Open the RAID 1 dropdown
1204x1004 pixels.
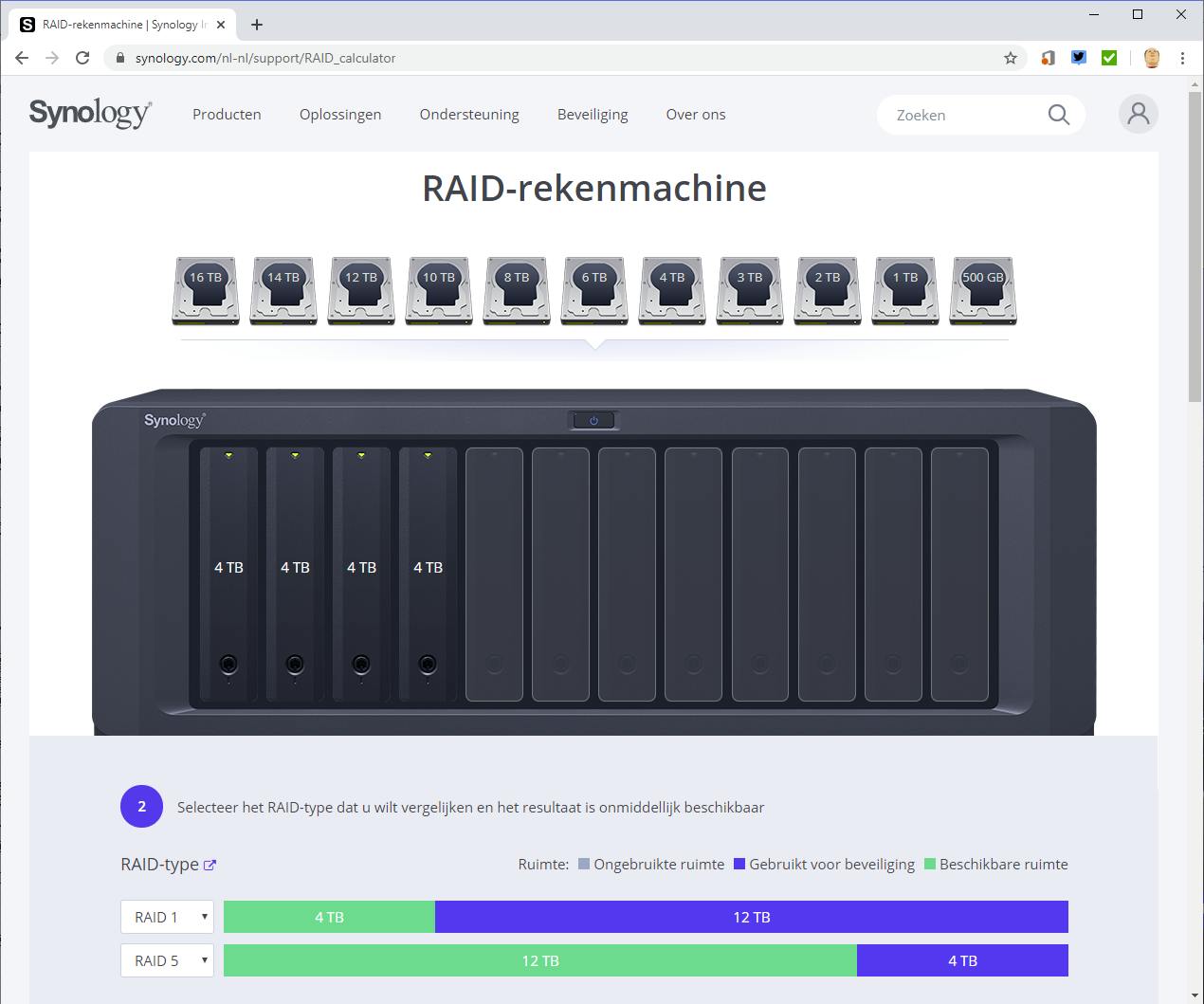click(x=167, y=917)
